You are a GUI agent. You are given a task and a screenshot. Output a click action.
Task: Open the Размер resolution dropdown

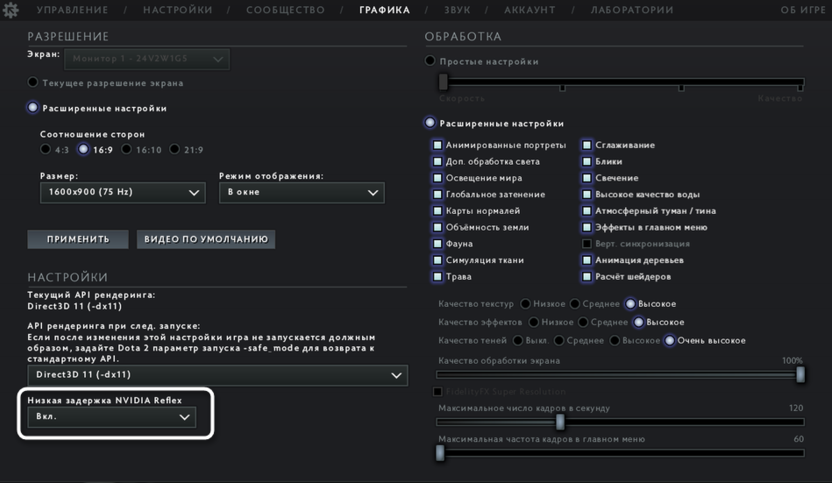[x=122, y=192]
